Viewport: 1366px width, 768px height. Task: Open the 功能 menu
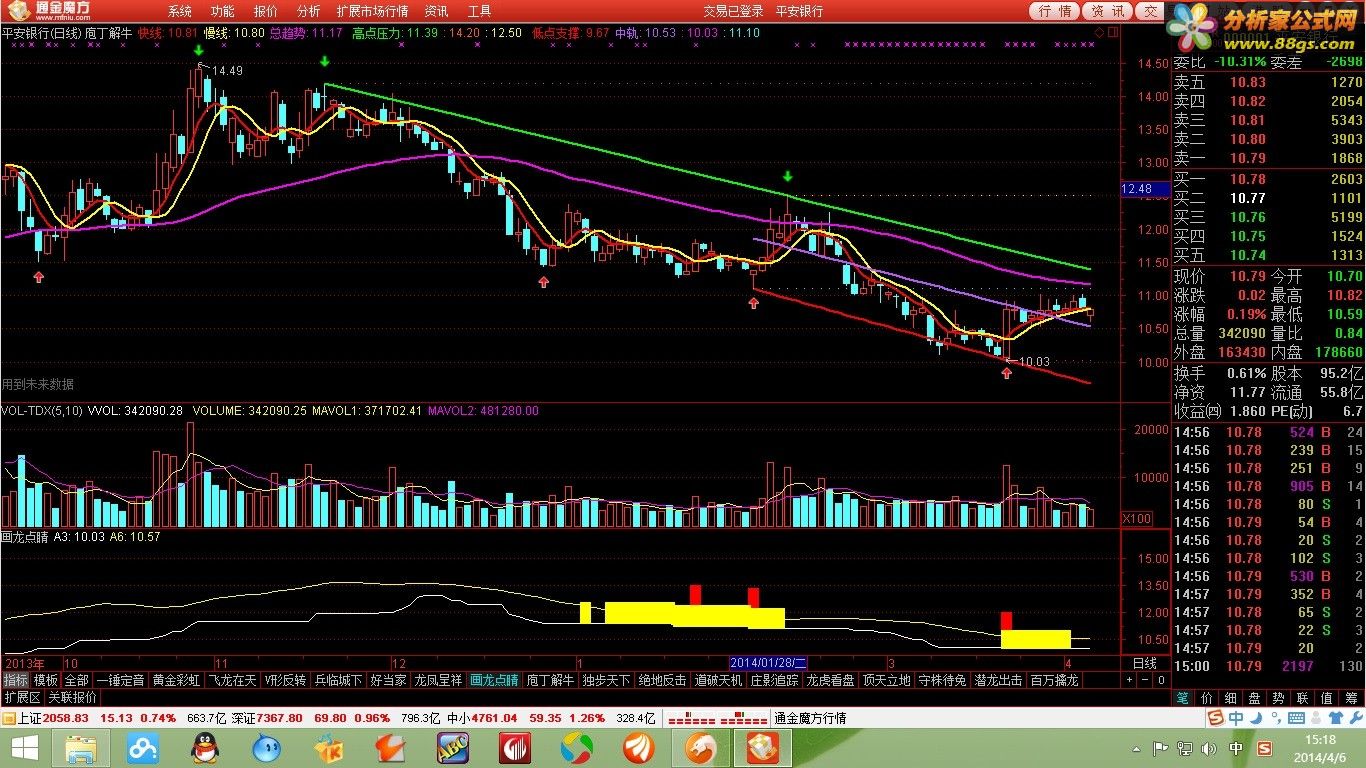click(x=223, y=11)
